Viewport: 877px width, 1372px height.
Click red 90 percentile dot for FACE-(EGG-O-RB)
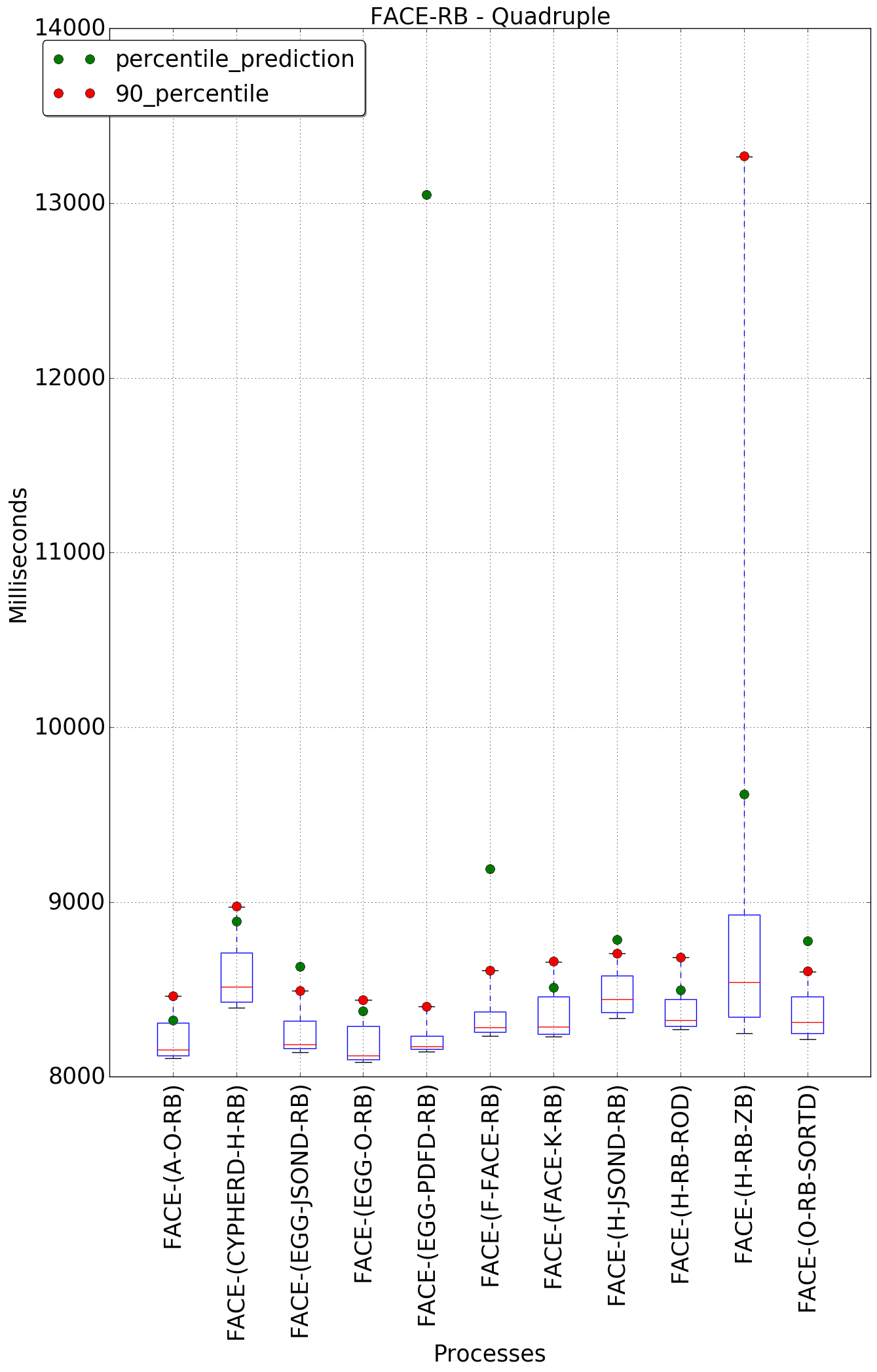(363, 1000)
